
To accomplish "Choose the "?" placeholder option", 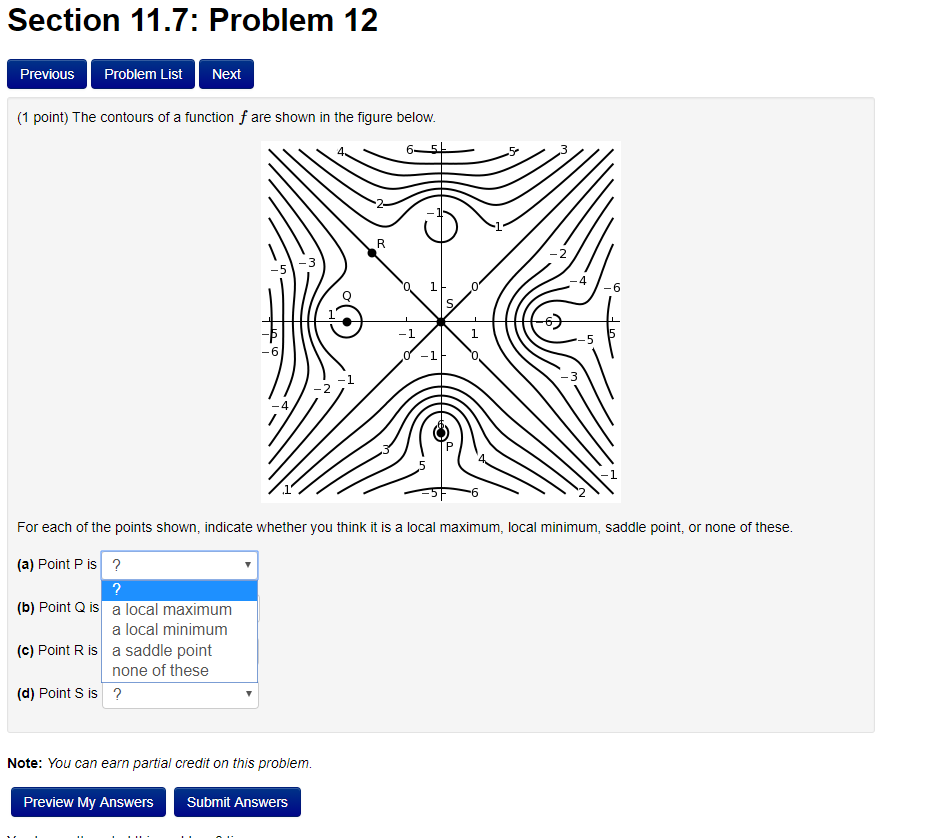I will [x=117, y=589].
